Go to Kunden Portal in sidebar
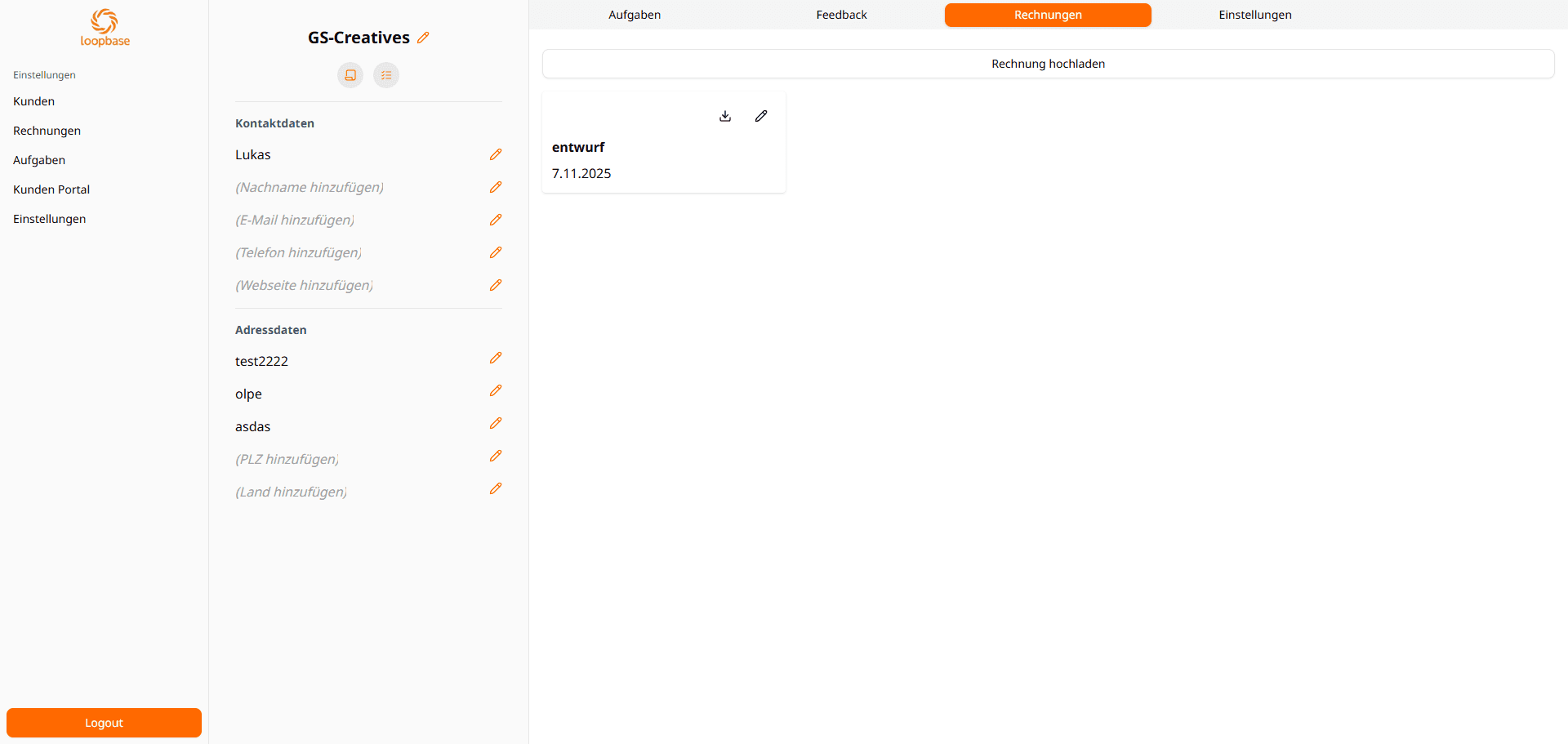This screenshot has height=744, width=1568. [51, 189]
